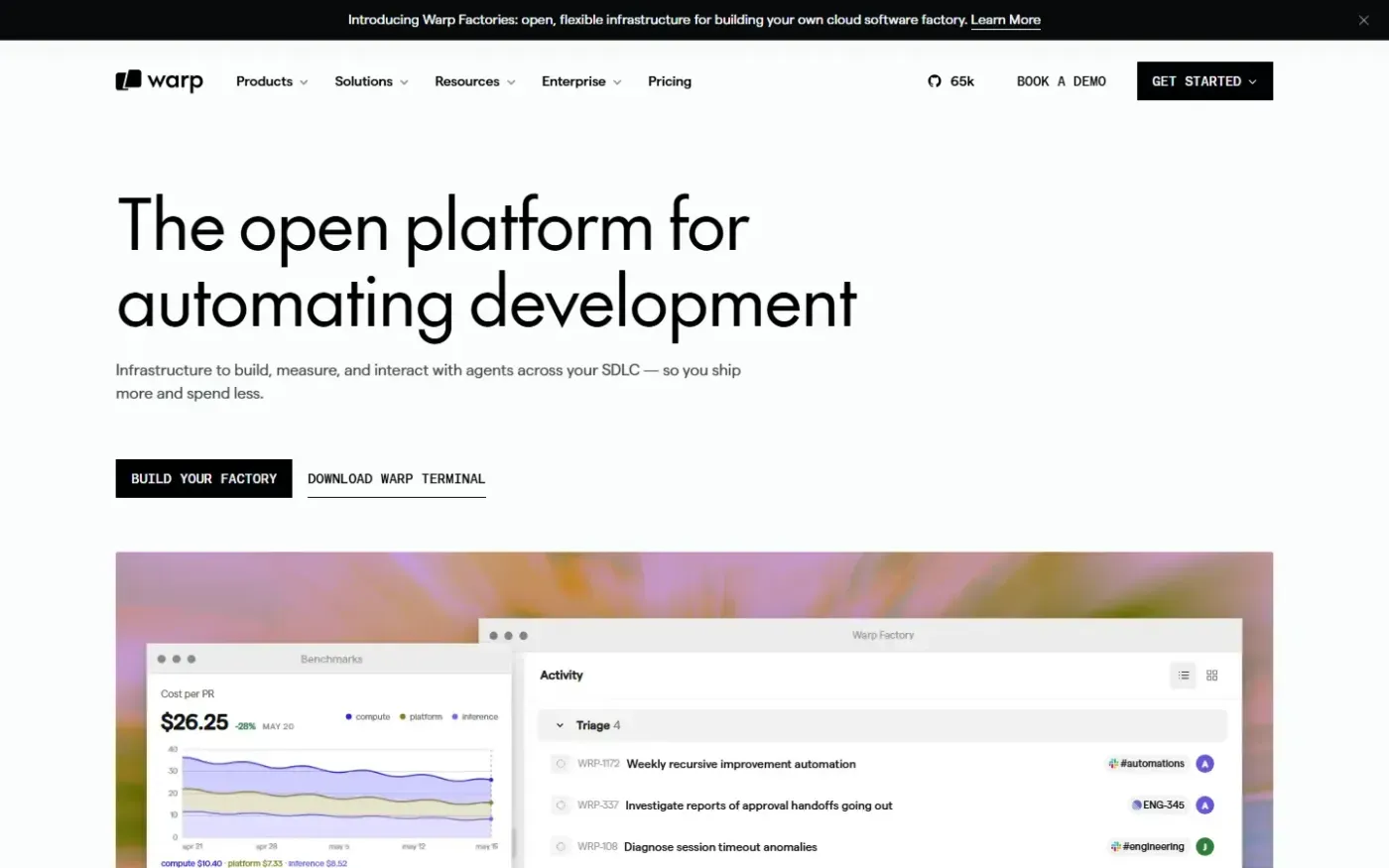This screenshot has height=868, width=1389.
Task: Open the GitHub 65k stars icon
Action: 935,81
